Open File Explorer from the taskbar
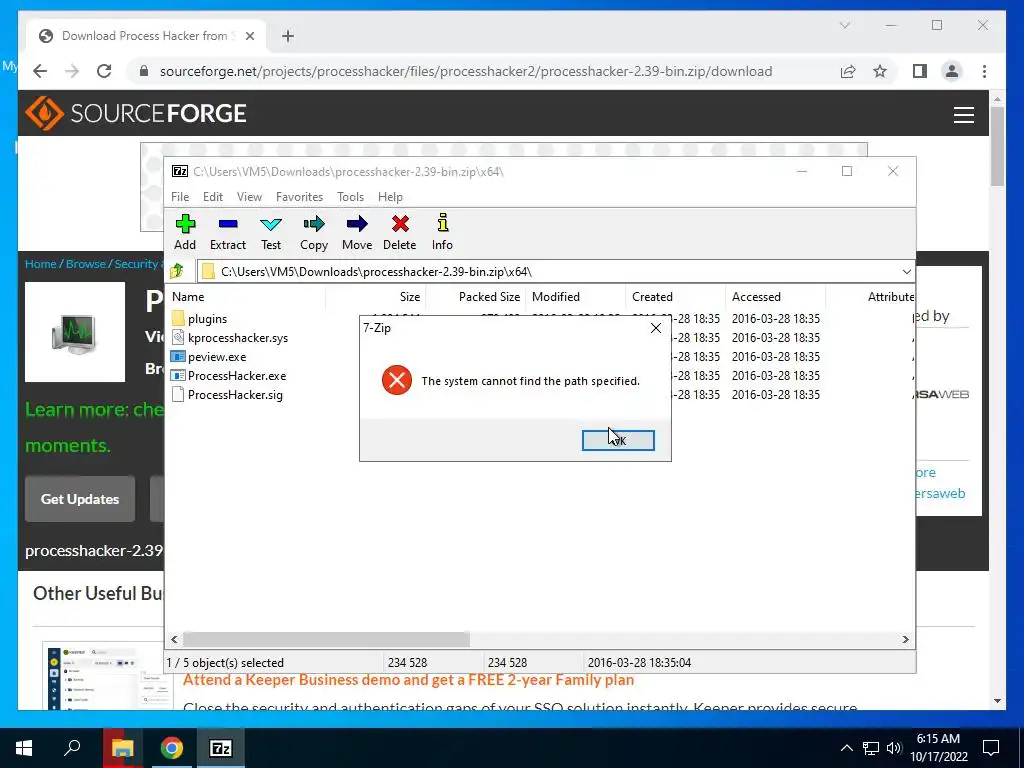 (x=122, y=748)
